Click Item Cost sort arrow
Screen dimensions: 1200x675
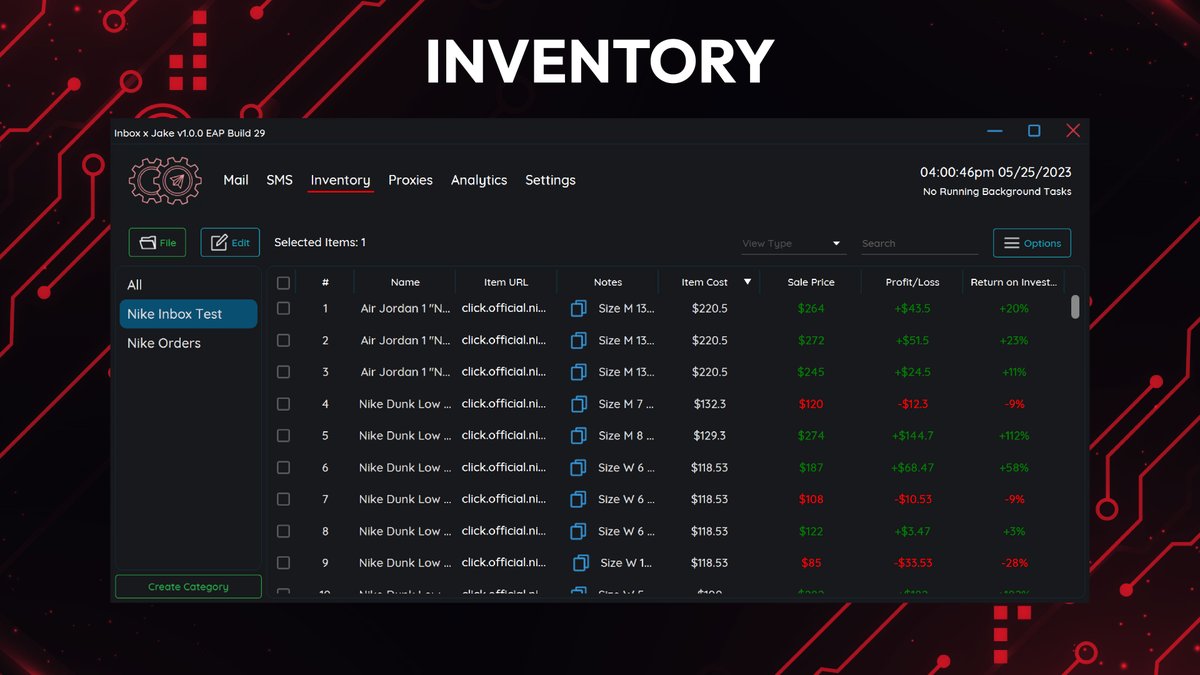point(747,282)
